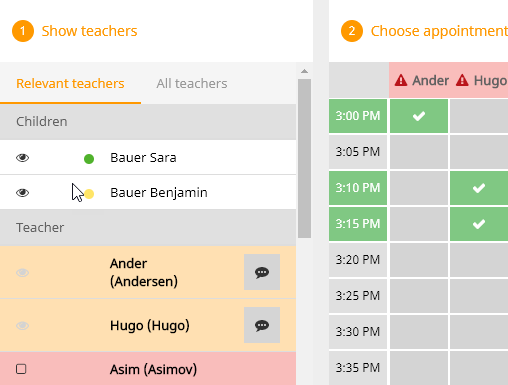Toggle faded eye for Ander (Andersen)
This screenshot has height=385, width=508.
[x=23, y=273]
